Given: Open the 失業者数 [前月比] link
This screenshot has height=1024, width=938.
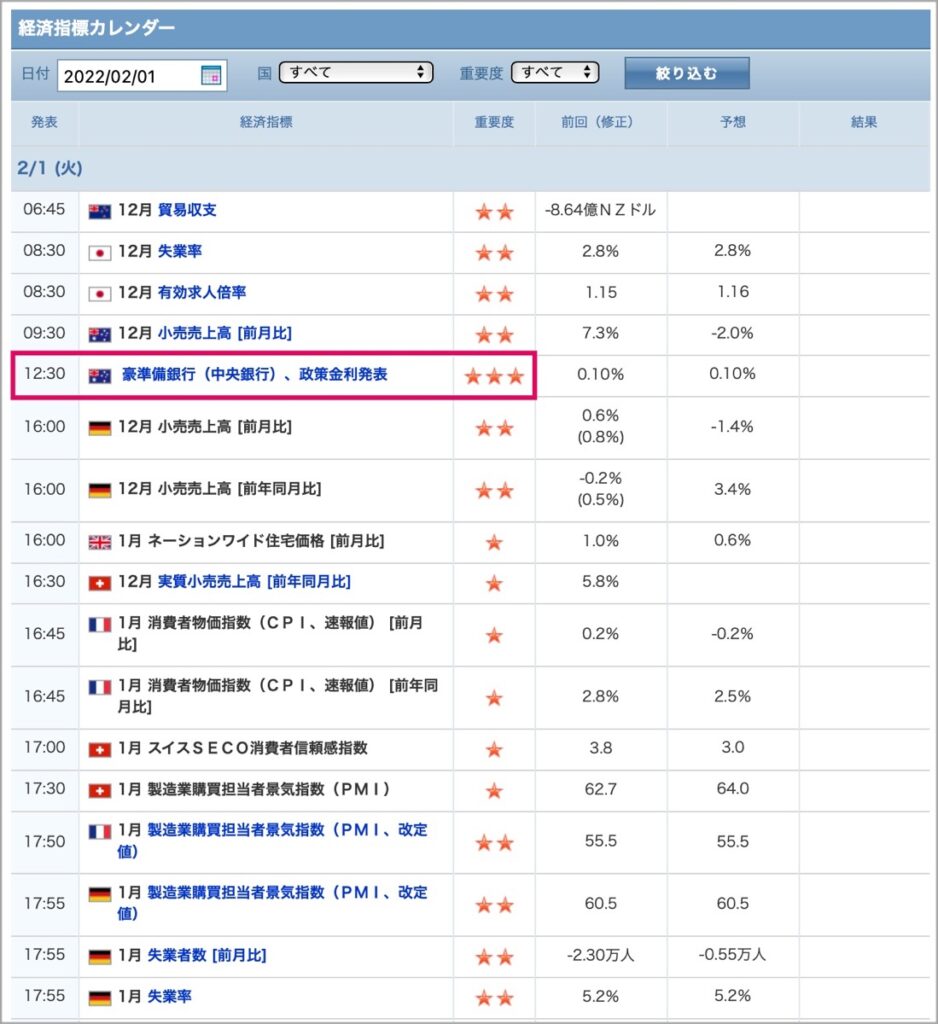Looking at the screenshot, I should (x=206, y=955).
